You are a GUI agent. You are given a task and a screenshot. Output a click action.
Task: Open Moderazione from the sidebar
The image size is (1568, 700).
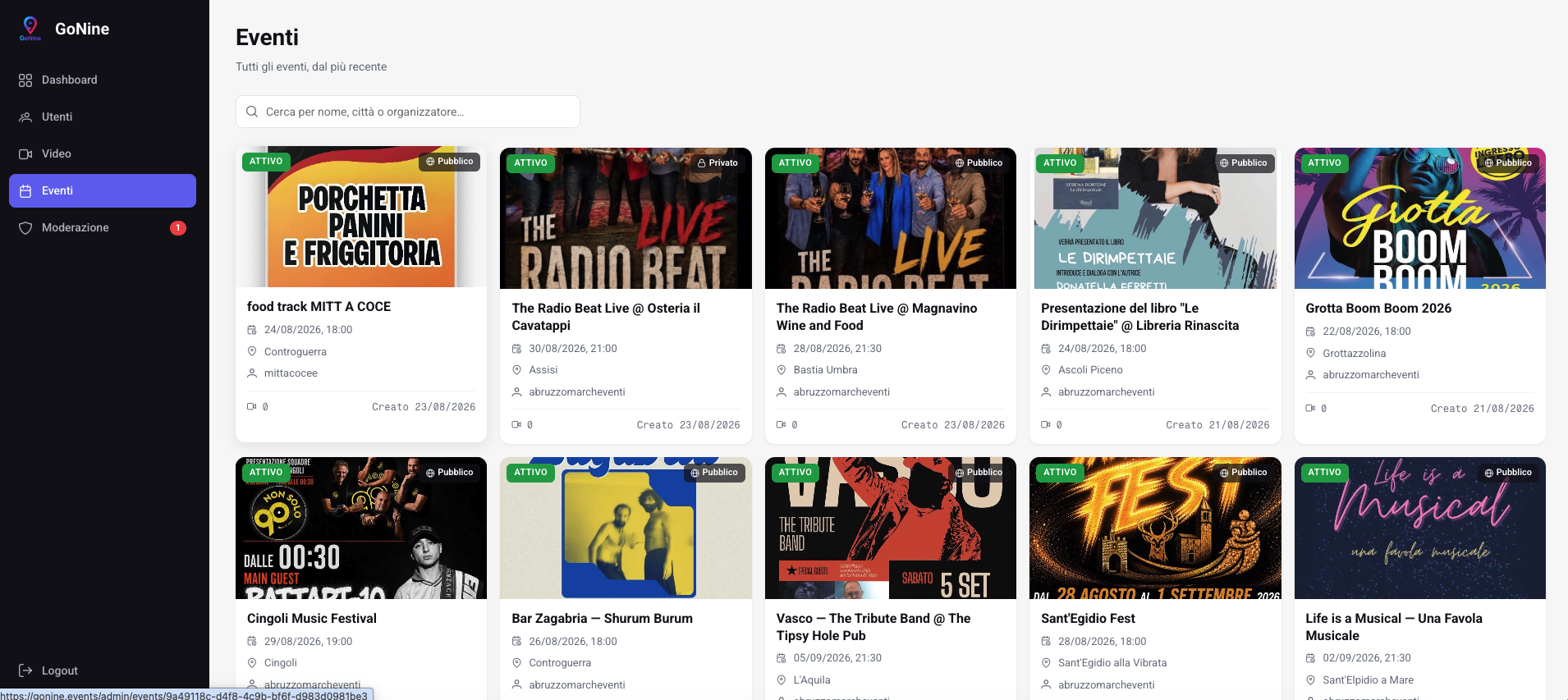pyautogui.click(x=103, y=227)
